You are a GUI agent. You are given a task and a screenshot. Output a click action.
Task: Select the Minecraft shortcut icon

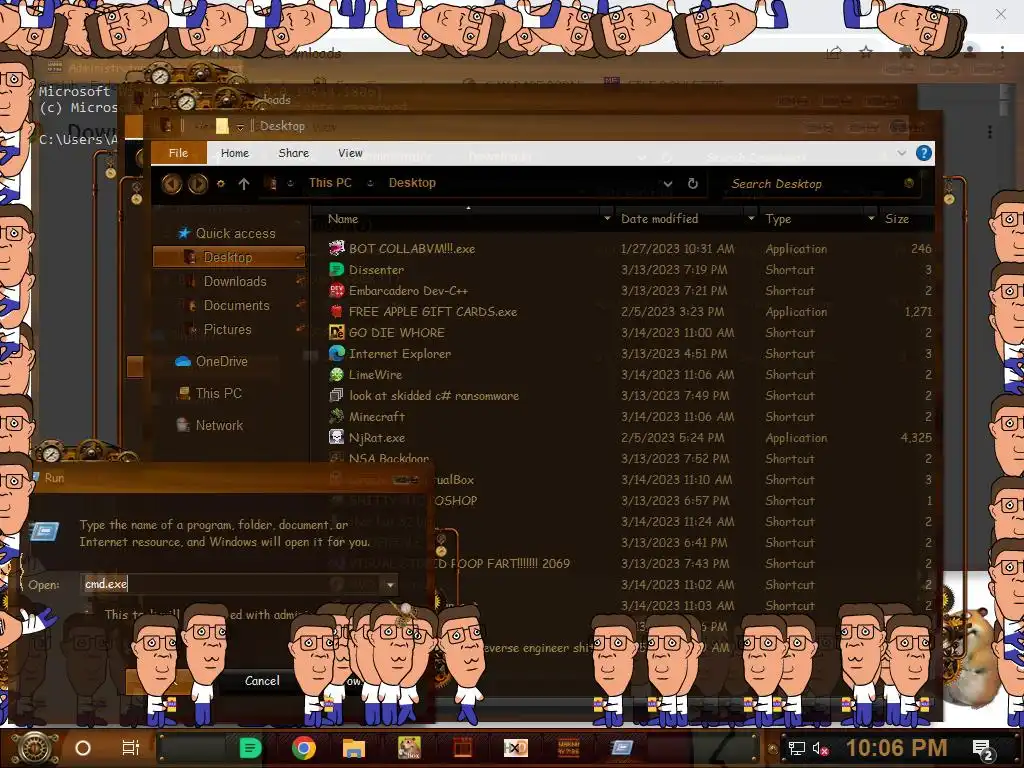click(336, 416)
